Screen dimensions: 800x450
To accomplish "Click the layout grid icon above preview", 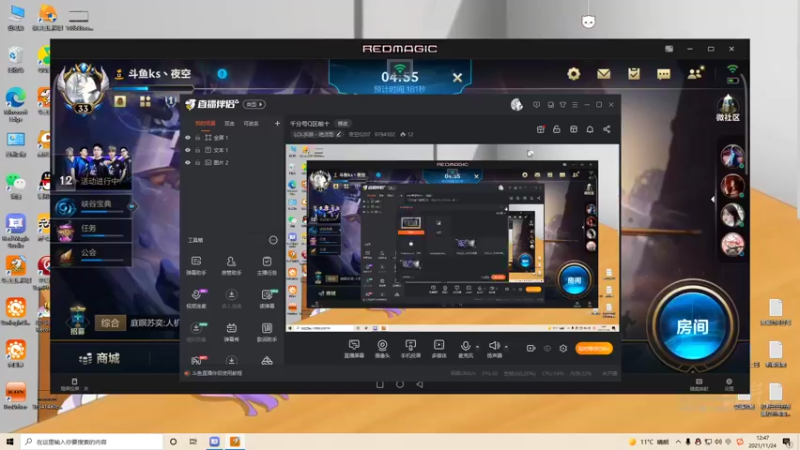I will 573,130.
